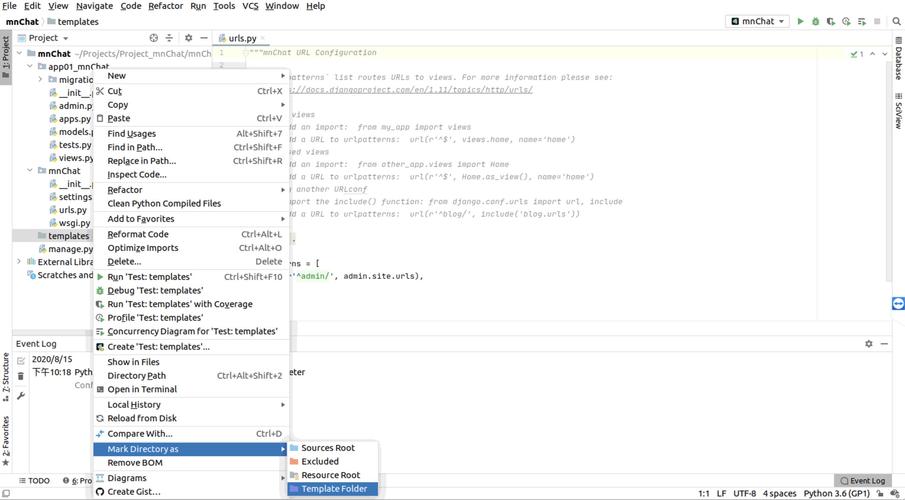Open mnChat run configuration dropdown

[x=758, y=21]
